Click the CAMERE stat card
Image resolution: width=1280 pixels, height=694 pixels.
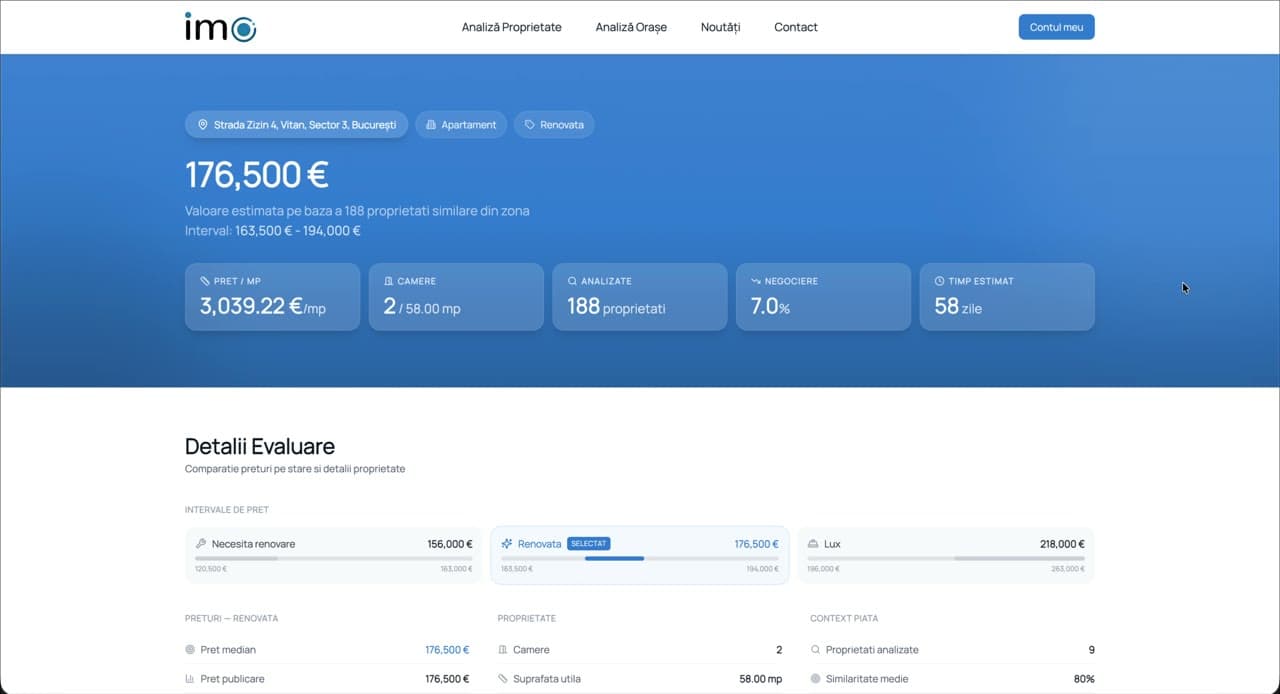coord(456,297)
